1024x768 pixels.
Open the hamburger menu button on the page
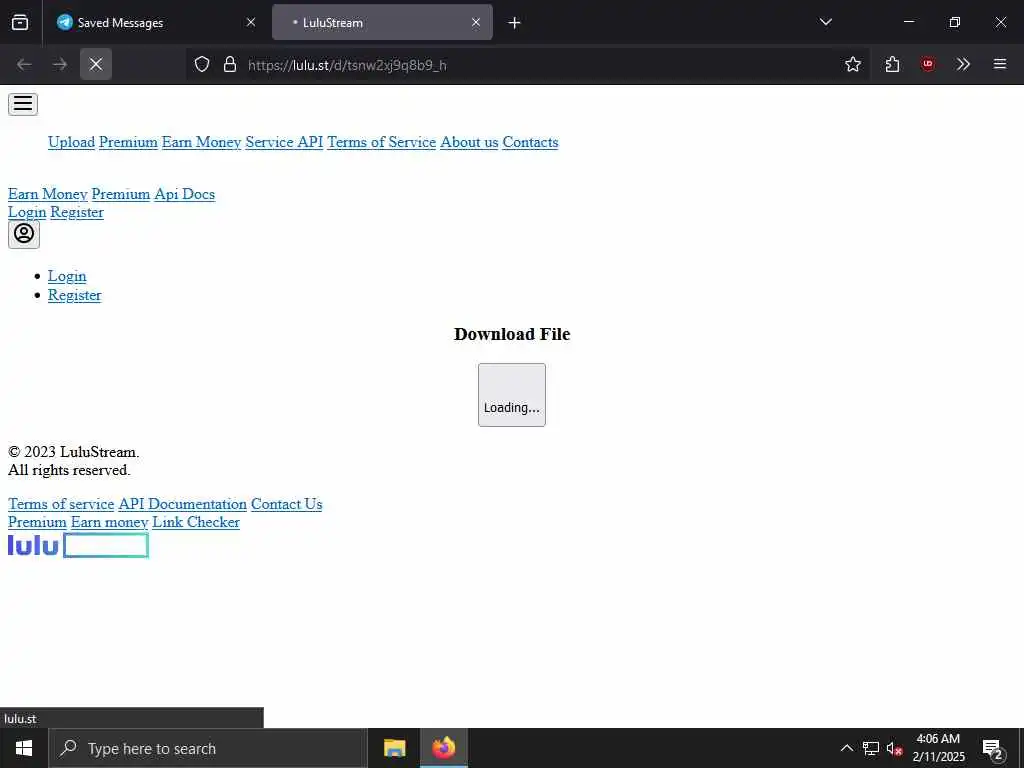[23, 104]
